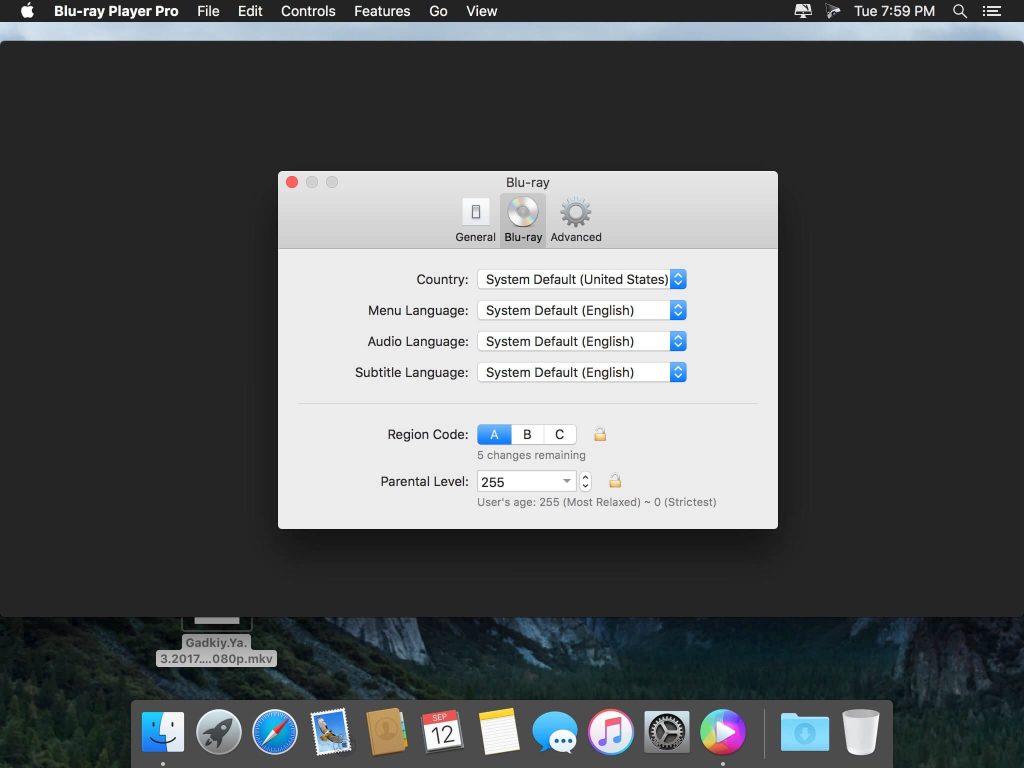
Task: Open the Subtitle Language dropdown
Action: coord(581,372)
